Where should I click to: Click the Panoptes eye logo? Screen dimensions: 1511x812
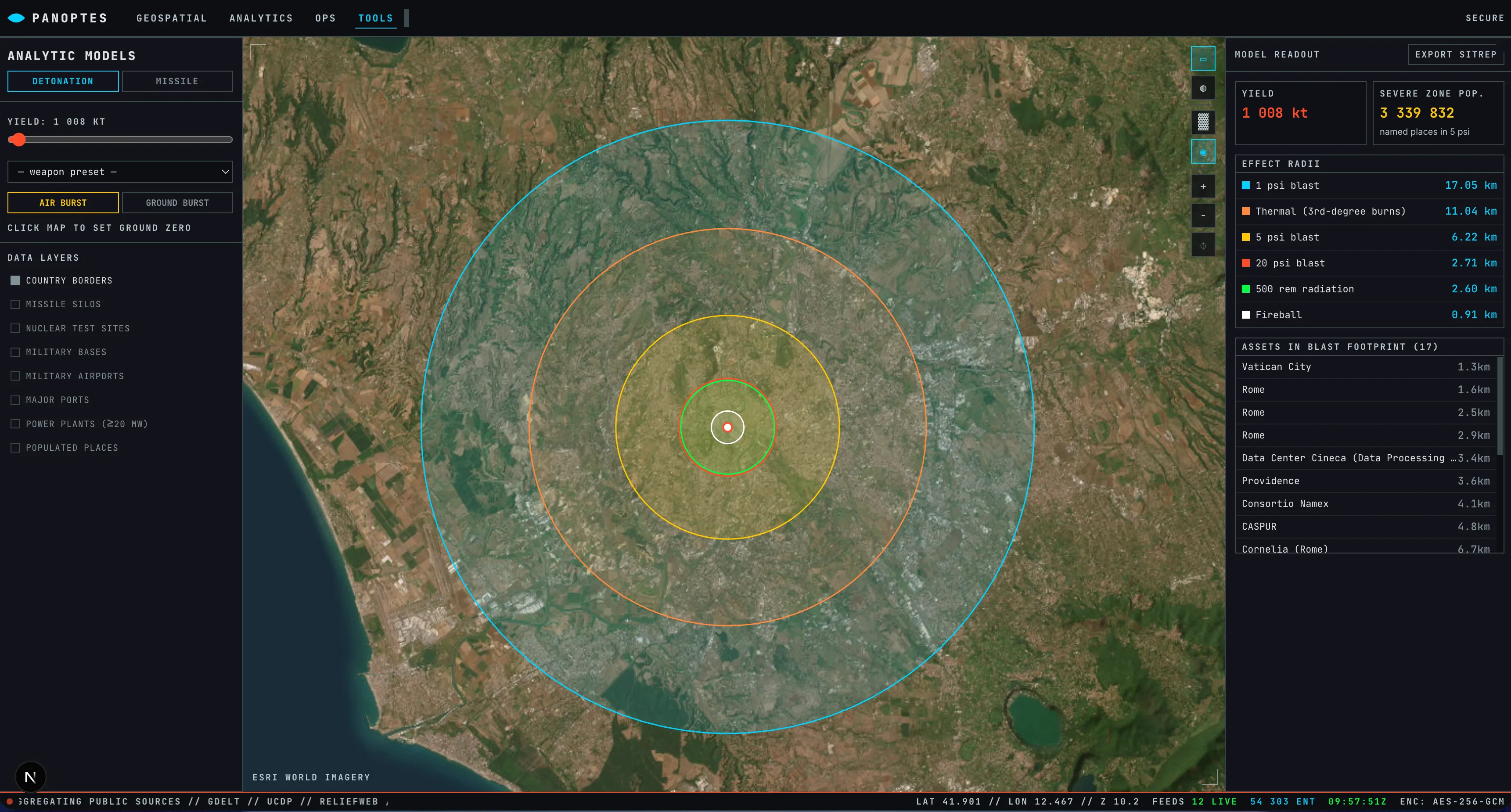click(x=16, y=18)
